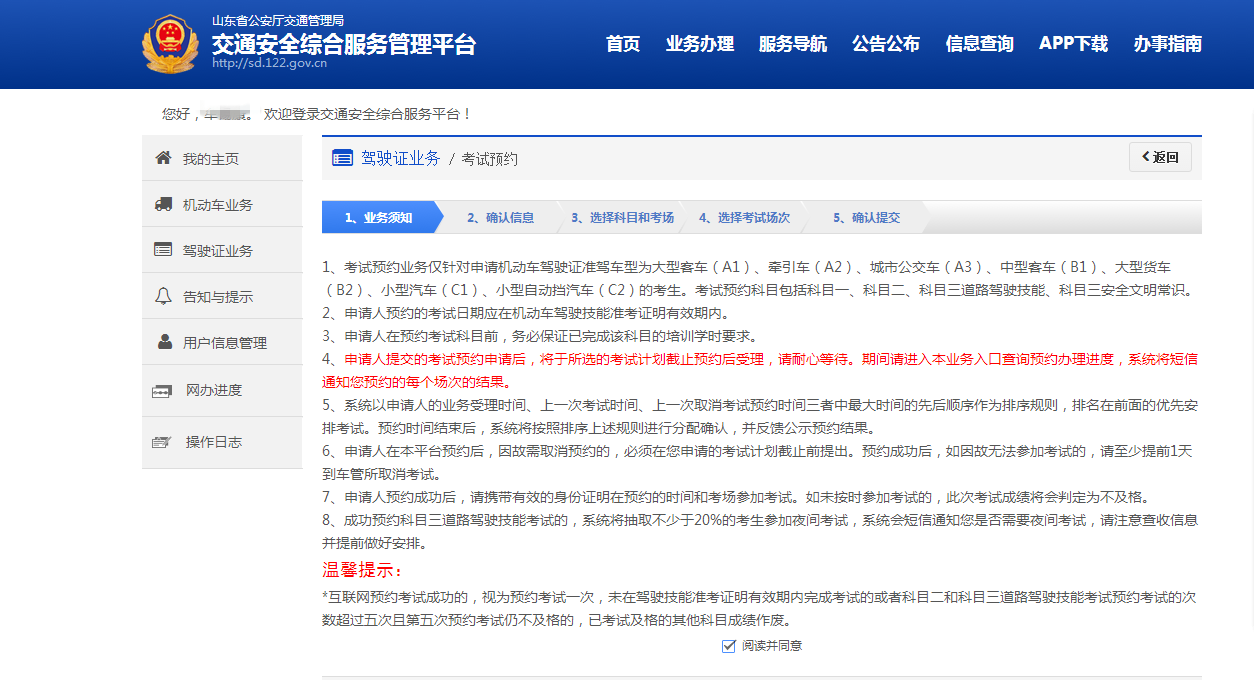The image size is (1254, 680).
Task: Click the person icon beside 用户信息管理
Action: coord(164,342)
